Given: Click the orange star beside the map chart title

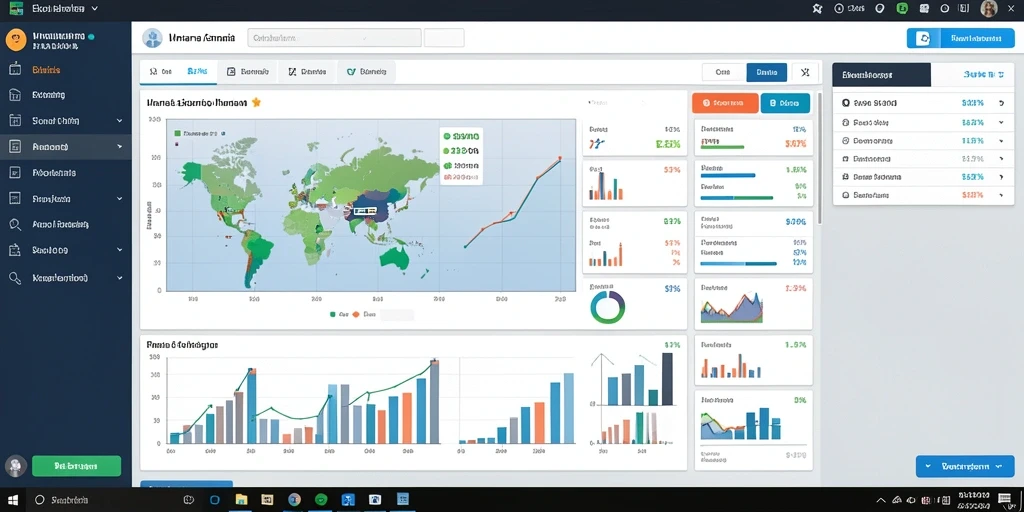Looking at the screenshot, I should click(x=256, y=103).
